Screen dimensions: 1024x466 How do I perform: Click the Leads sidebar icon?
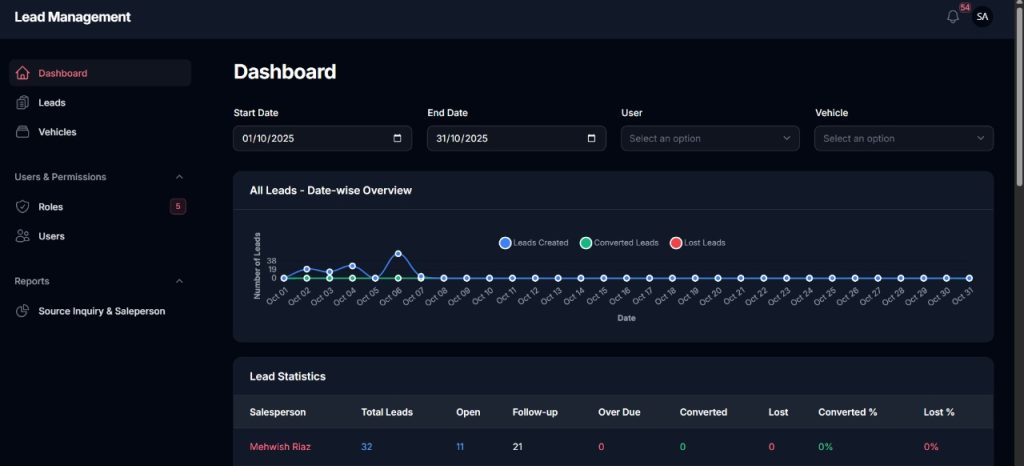tap(23, 103)
